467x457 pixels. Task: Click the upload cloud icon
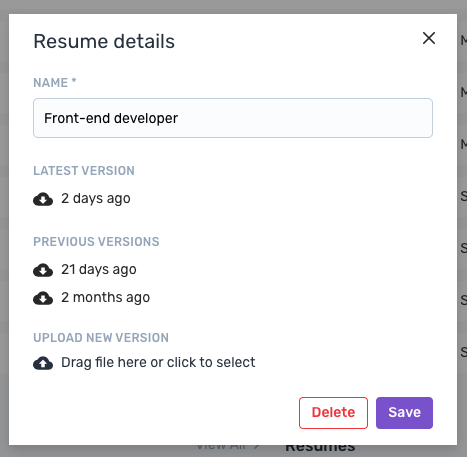coord(43,363)
